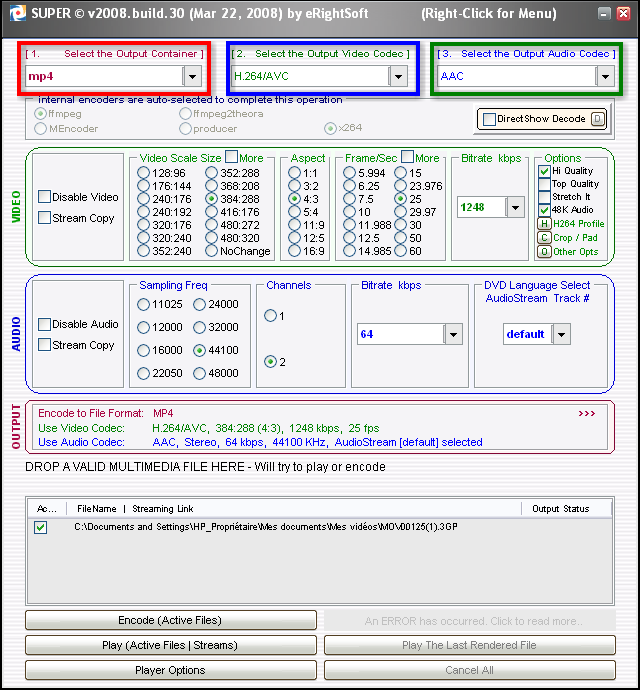The height and width of the screenshot is (690, 640).
Task: Tick More checkbox for Video Scale Size
Action: (x=231, y=157)
